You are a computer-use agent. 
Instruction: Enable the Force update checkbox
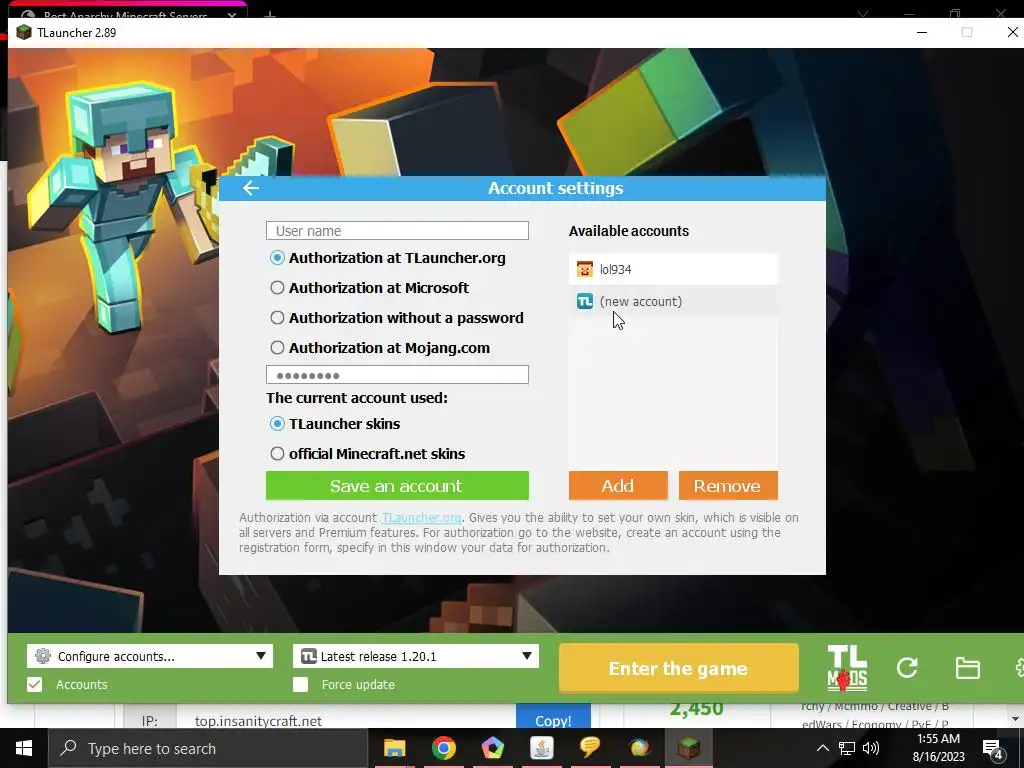300,684
